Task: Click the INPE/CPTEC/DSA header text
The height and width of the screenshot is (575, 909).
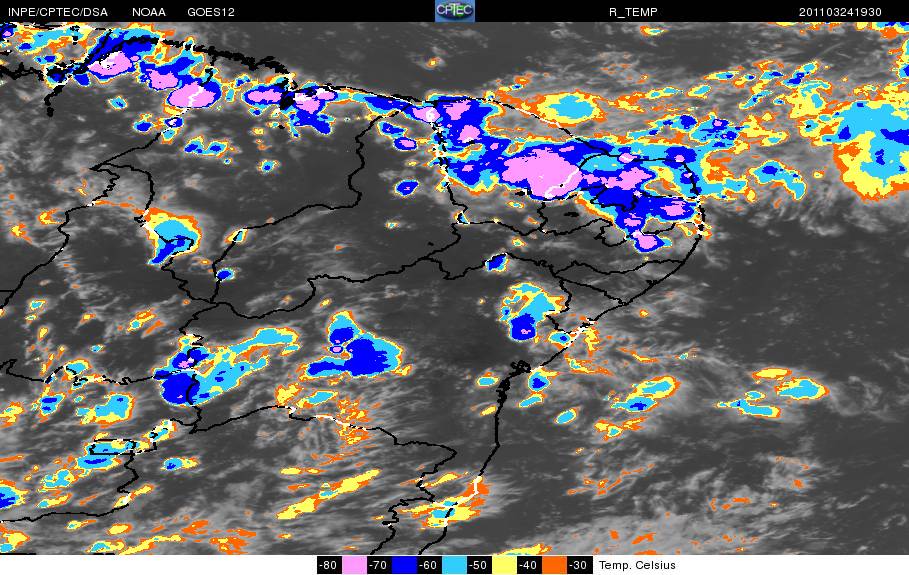Action: [57, 12]
